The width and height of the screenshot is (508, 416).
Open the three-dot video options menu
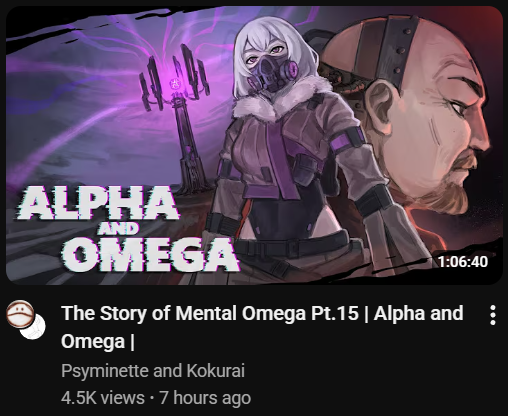tap(493, 315)
